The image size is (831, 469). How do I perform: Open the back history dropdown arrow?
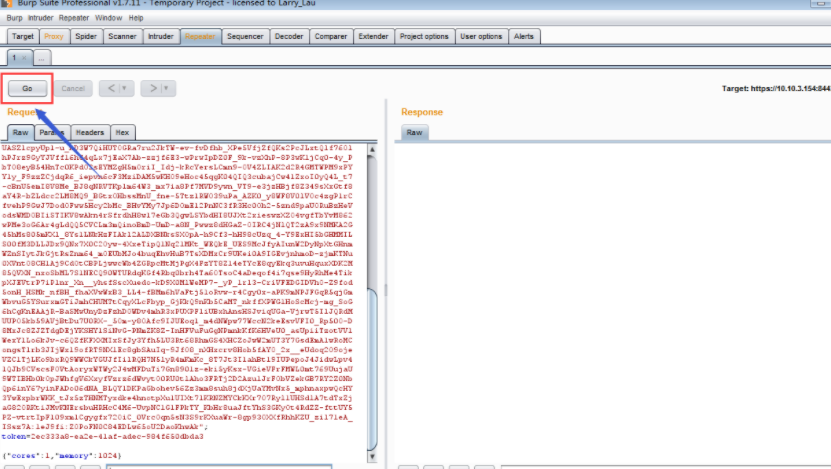pyautogui.click(x=125, y=89)
